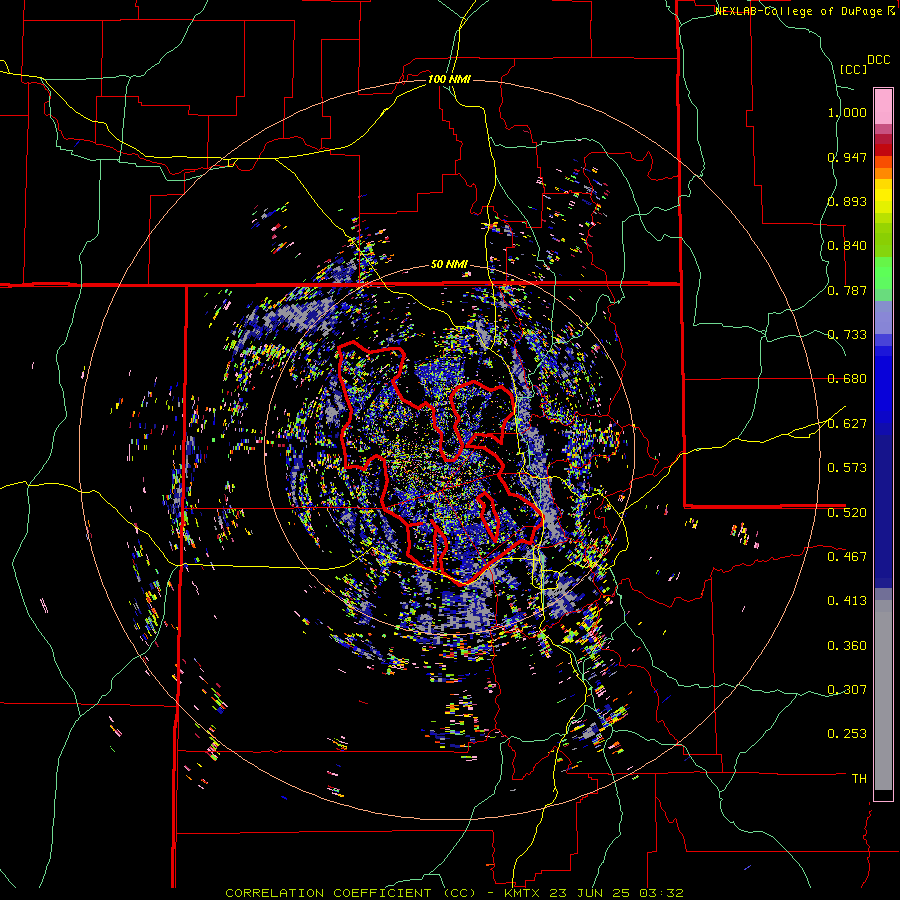Select the 0.627 scale value

click(847, 424)
